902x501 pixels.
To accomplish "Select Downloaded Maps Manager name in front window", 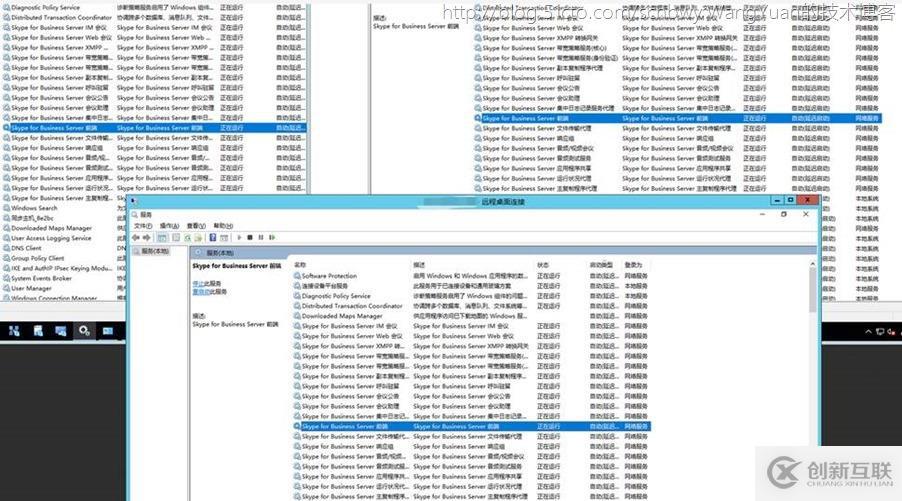I will [342, 316].
